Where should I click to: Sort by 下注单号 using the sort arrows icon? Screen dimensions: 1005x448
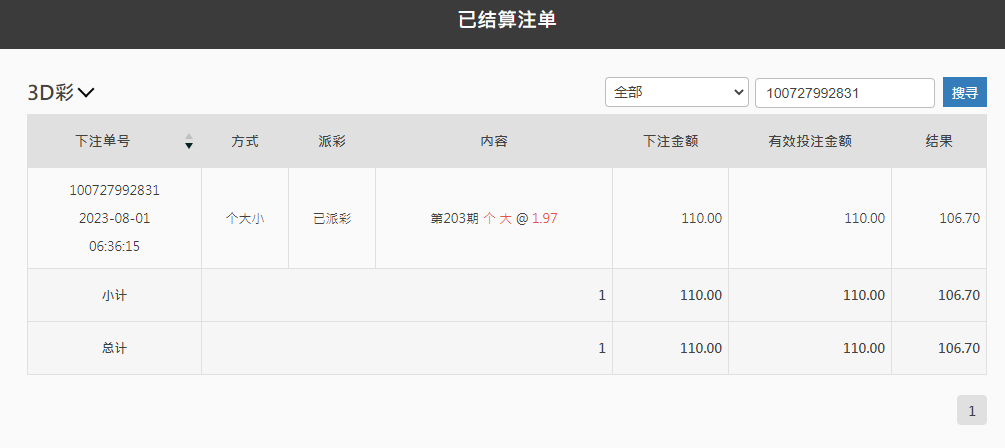188,141
